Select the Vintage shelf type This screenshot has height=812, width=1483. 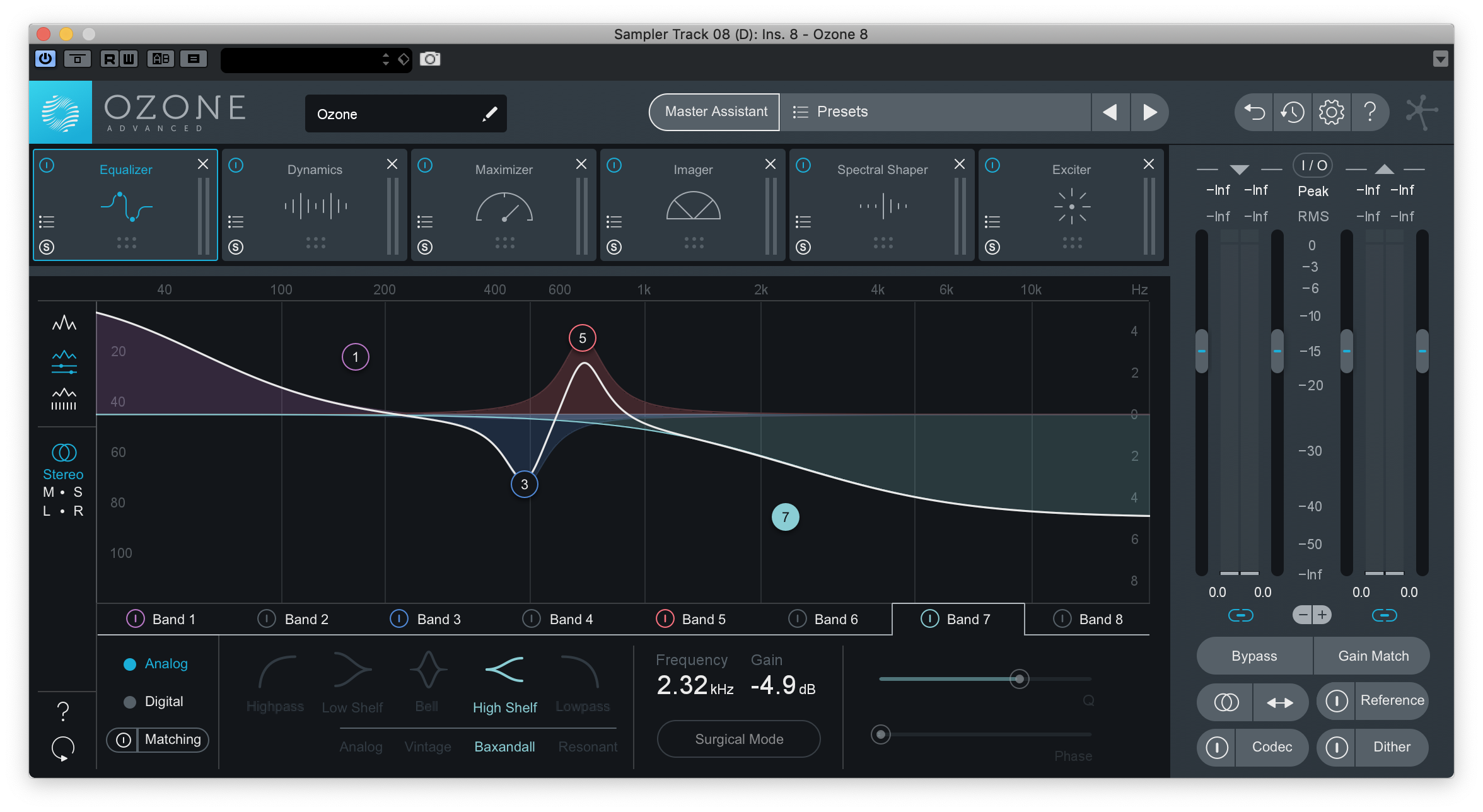tap(427, 747)
